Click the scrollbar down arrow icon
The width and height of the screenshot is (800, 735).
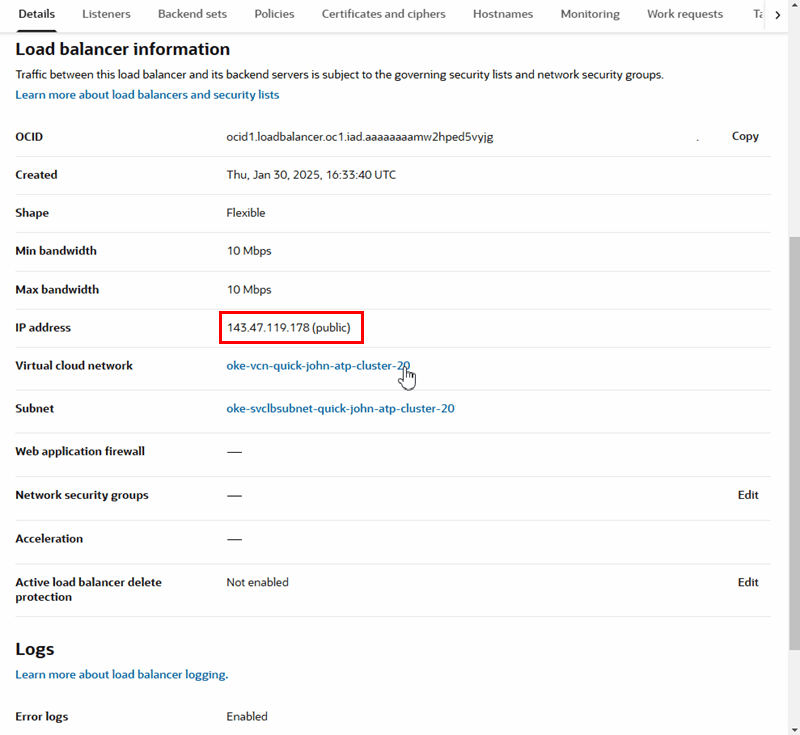(793, 727)
